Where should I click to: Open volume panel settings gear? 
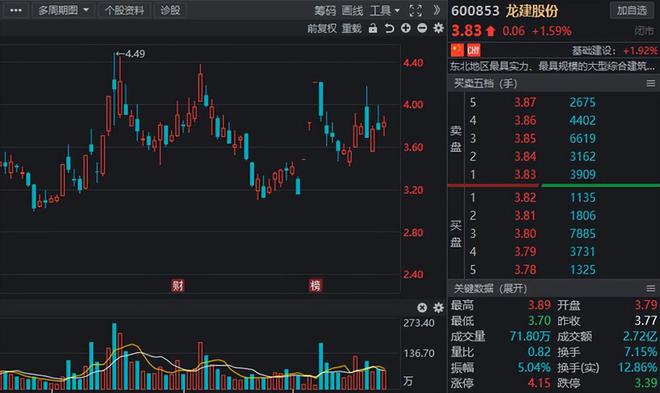(x=438, y=308)
